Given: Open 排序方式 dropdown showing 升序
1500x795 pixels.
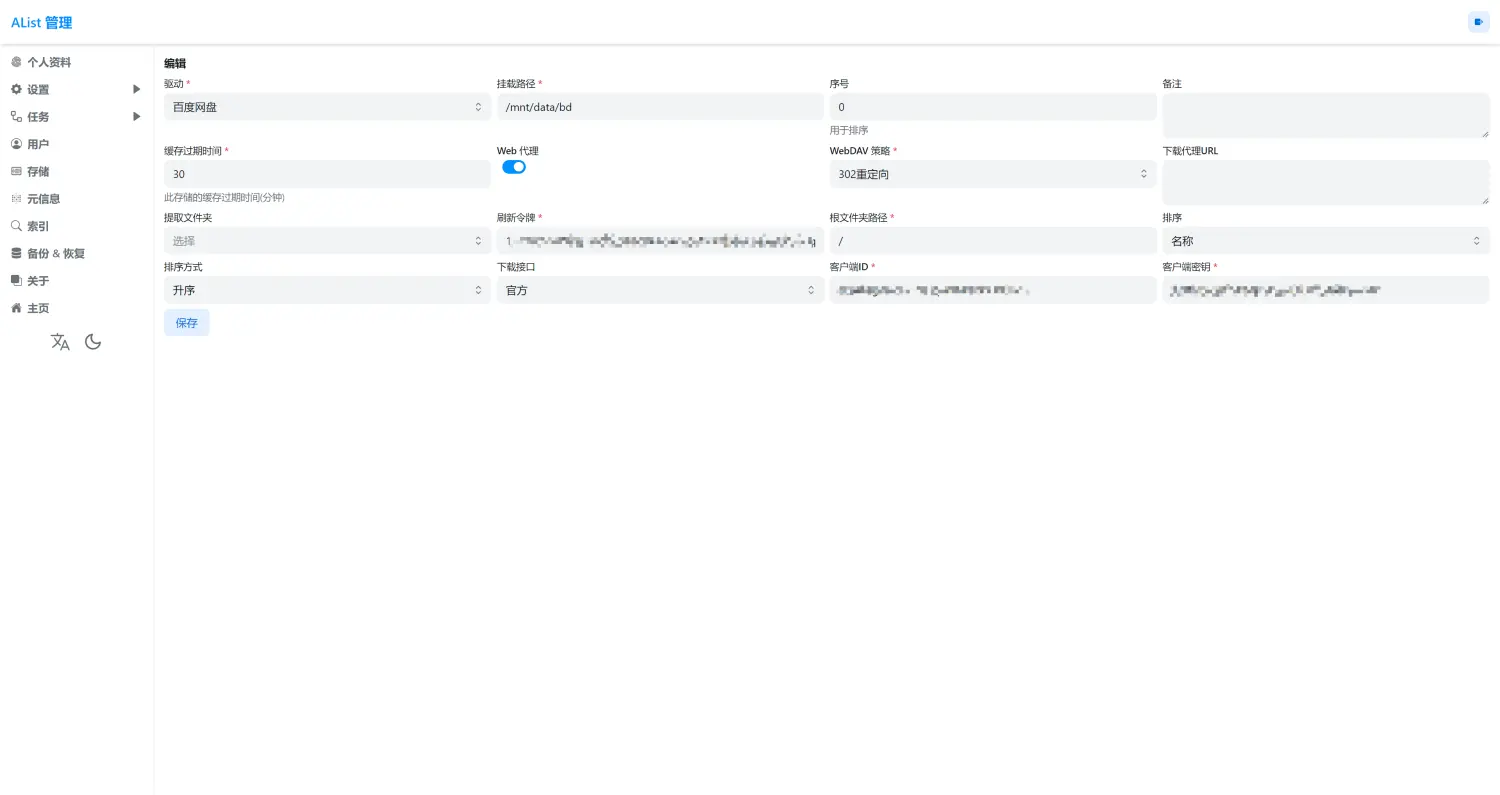Looking at the screenshot, I should [x=327, y=290].
